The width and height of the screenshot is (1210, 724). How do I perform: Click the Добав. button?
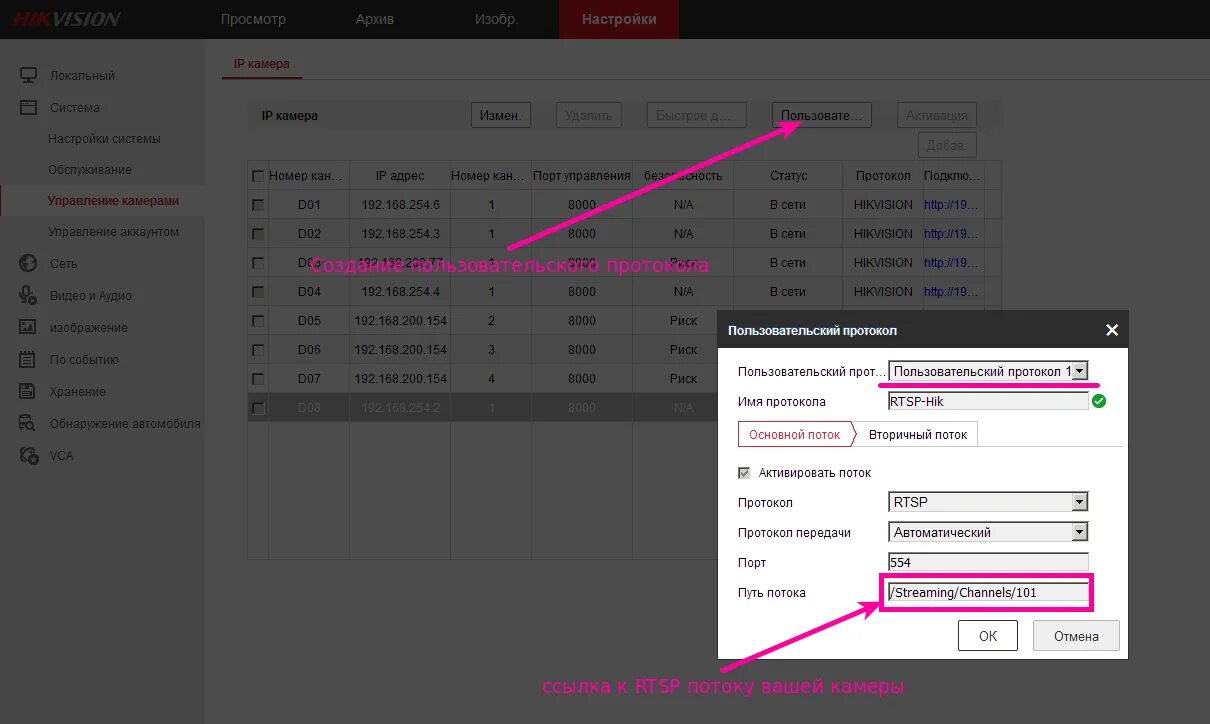(x=946, y=145)
